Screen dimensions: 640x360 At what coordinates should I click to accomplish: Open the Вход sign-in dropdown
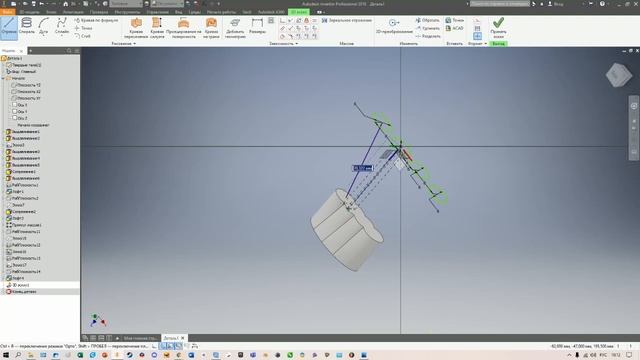pos(557,4)
